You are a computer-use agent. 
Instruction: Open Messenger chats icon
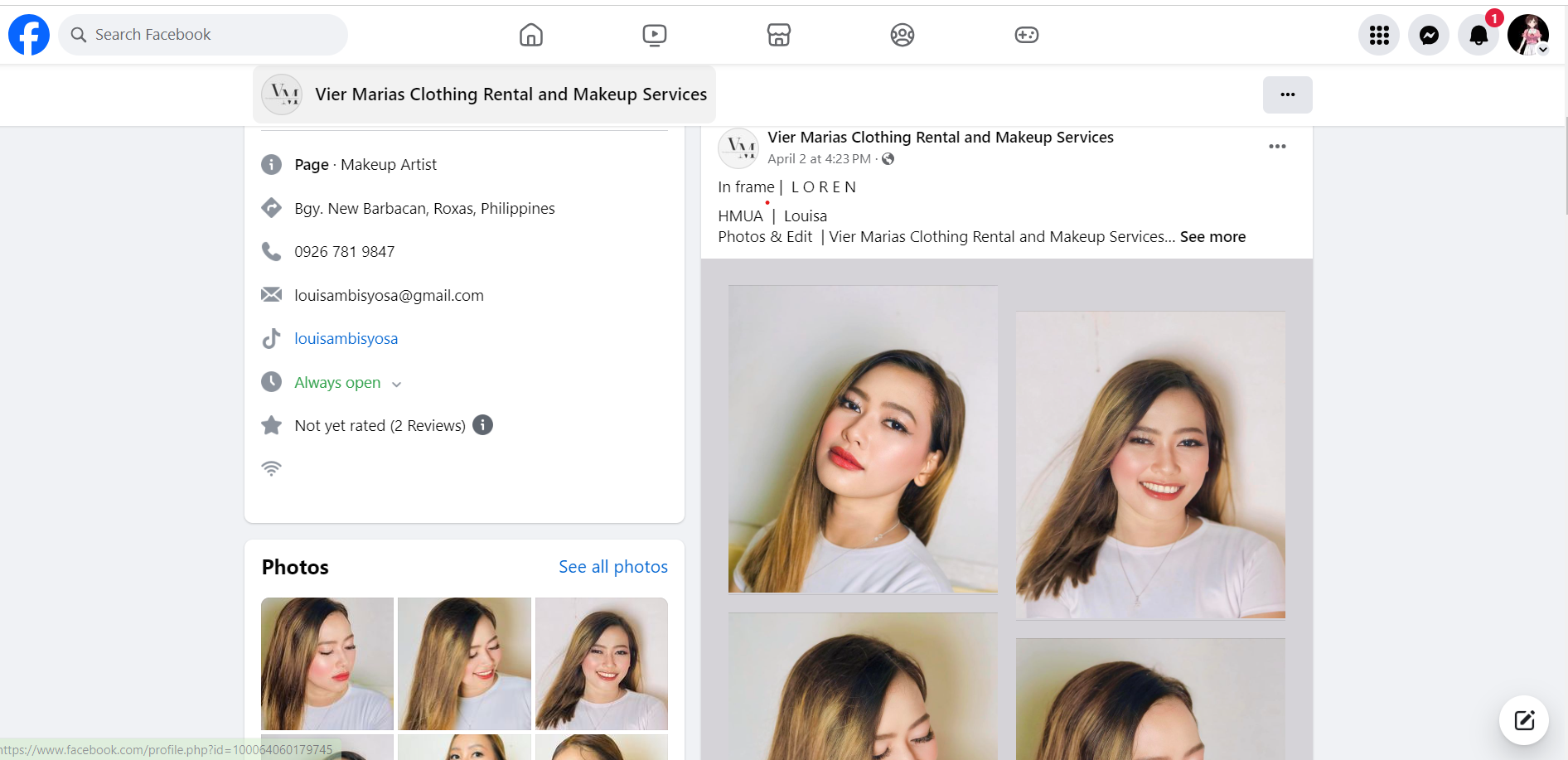tap(1429, 35)
